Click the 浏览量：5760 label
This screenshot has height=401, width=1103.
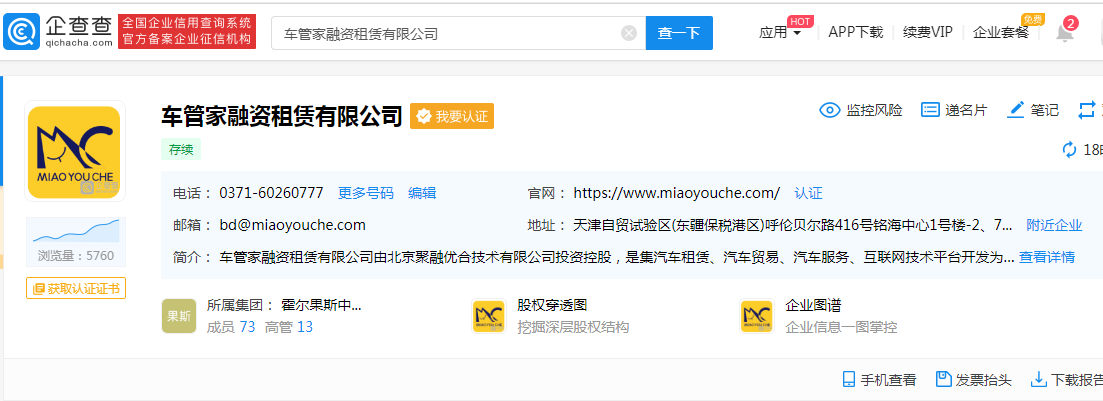pos(76,256)
